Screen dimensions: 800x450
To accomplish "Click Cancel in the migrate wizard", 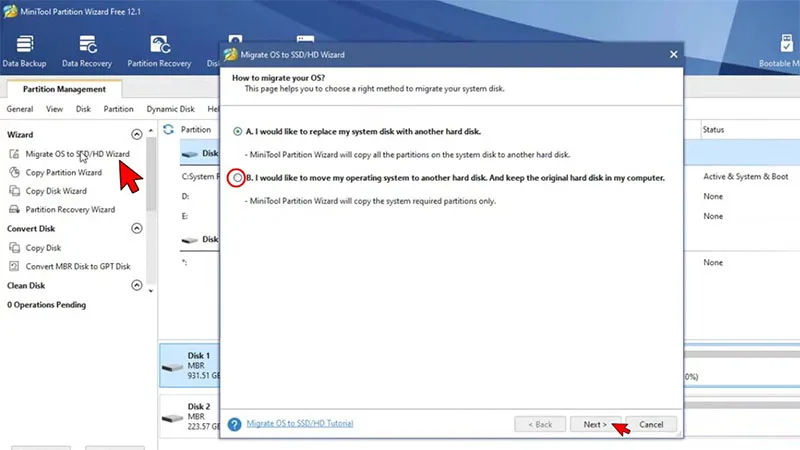I will tap(651, 424).
